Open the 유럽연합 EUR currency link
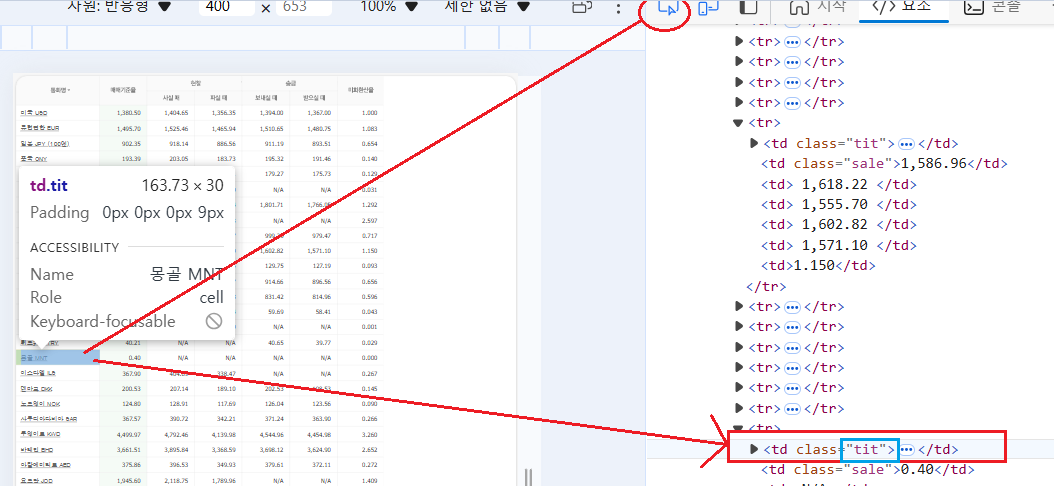 (x=38, y=127)
